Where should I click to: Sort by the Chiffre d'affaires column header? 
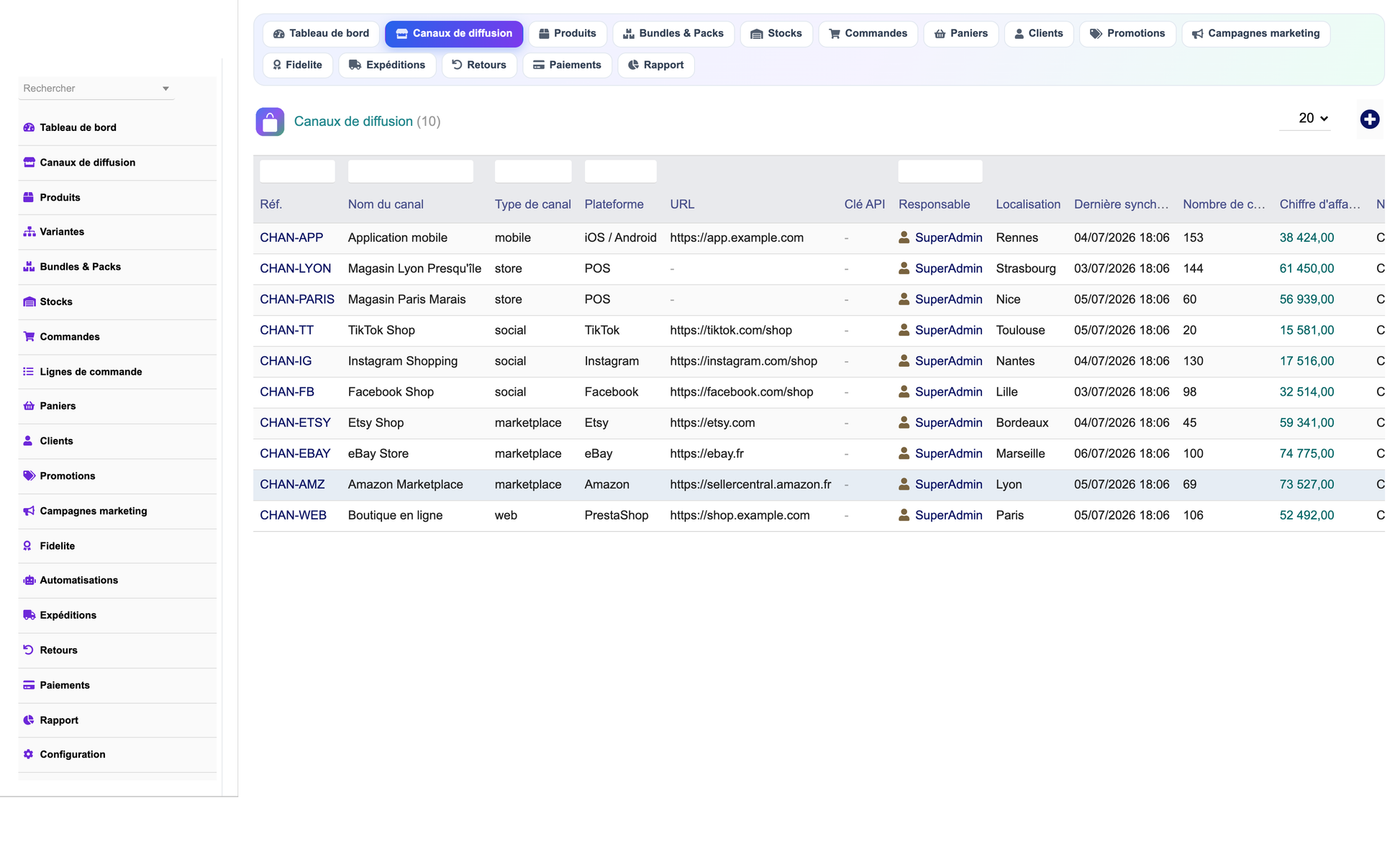[1319, 204]
